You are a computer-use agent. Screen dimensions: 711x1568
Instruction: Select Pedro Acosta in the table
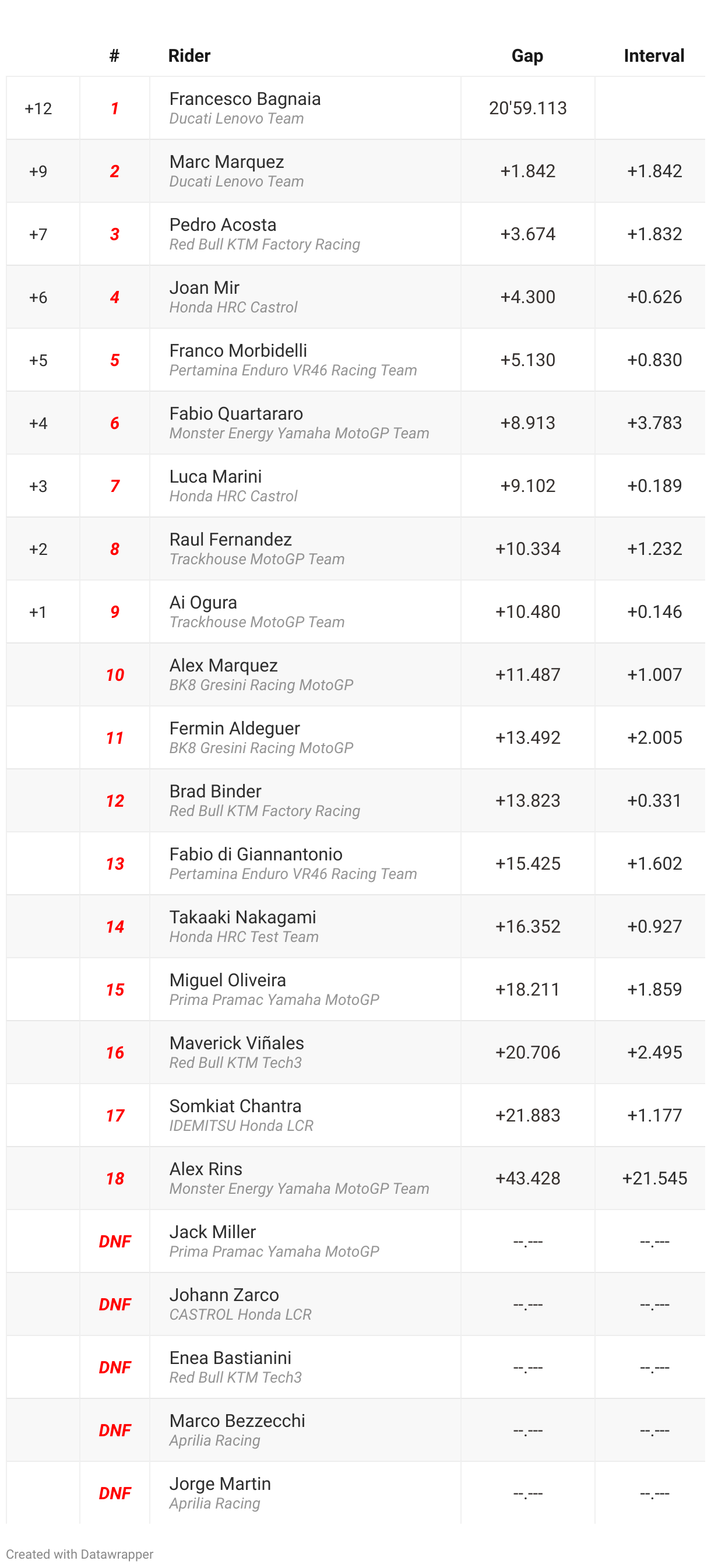(223, 224)
